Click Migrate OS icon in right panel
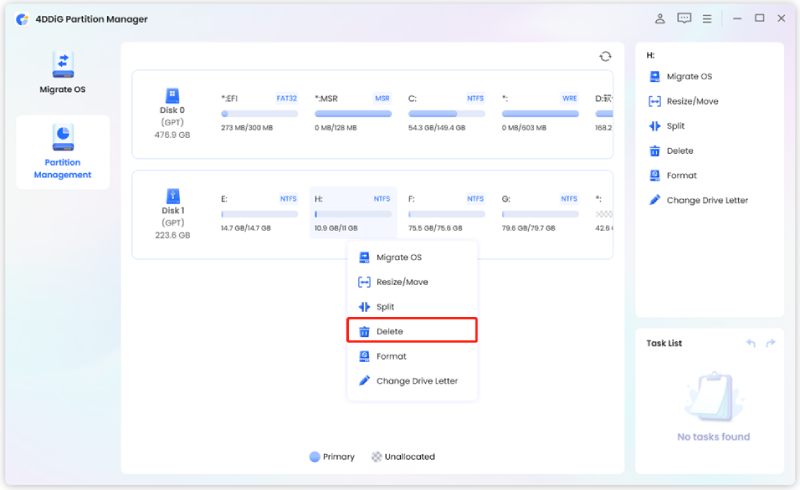 coord(655,77)
